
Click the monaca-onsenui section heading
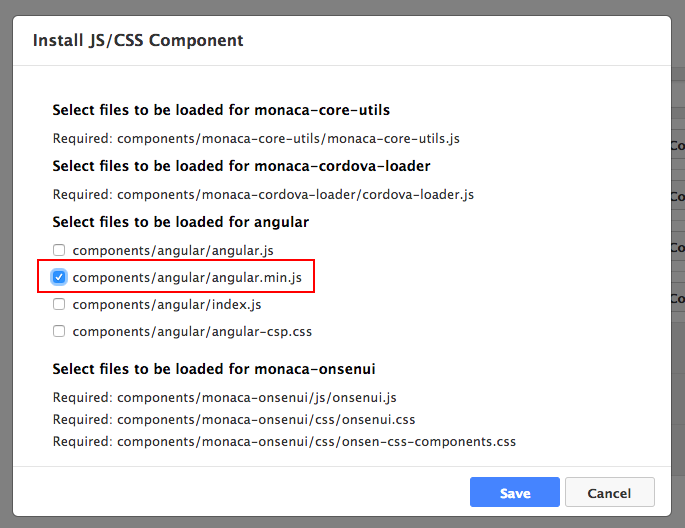[x=214, y=369]
